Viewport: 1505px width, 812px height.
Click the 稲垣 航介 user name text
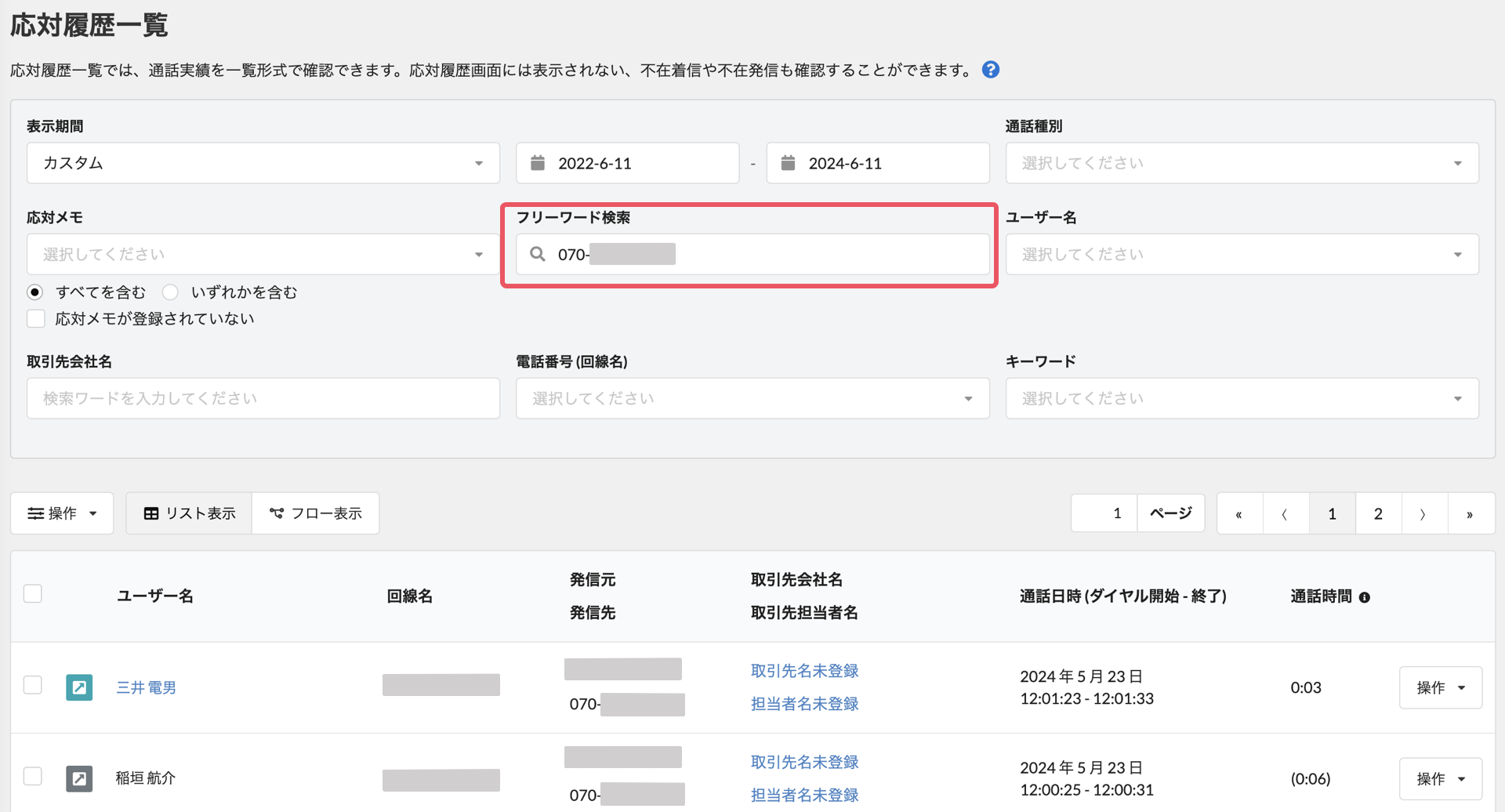(146, 778)
